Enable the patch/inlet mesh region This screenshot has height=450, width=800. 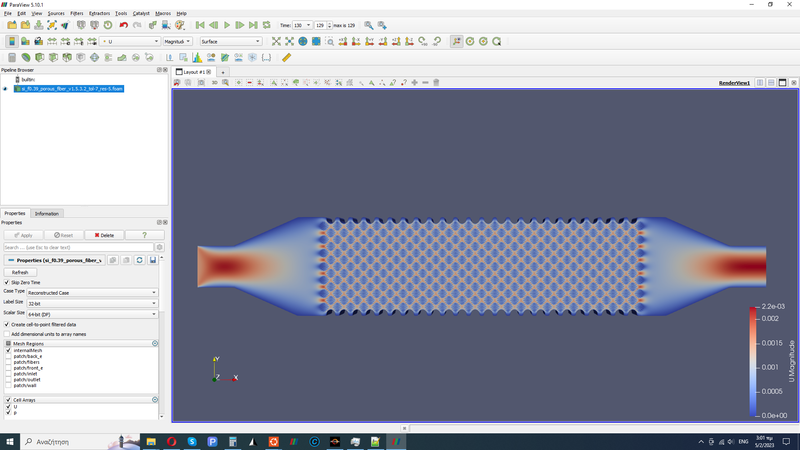[x=8, y=374]
